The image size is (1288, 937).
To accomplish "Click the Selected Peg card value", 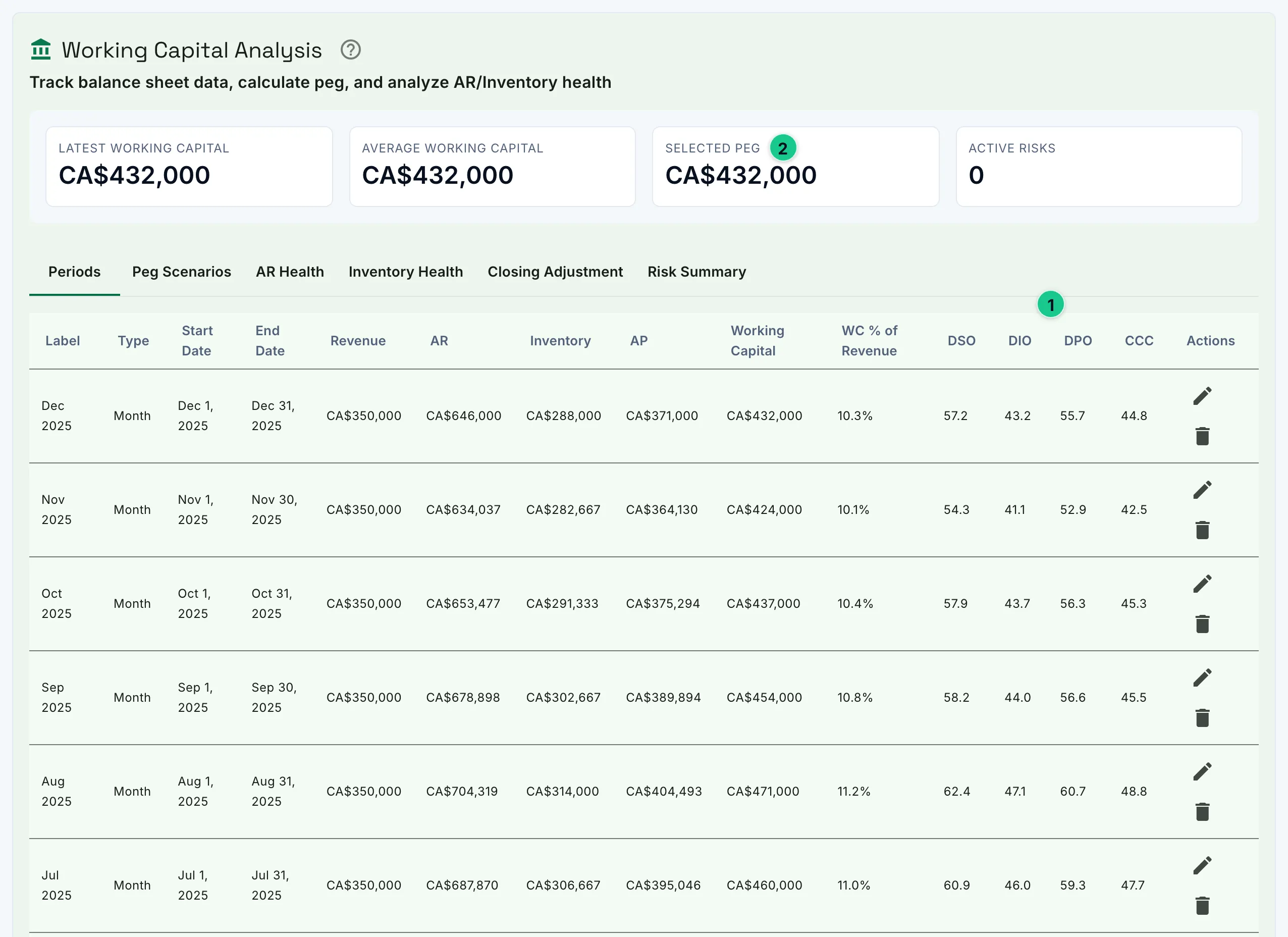I will (740, 175).
